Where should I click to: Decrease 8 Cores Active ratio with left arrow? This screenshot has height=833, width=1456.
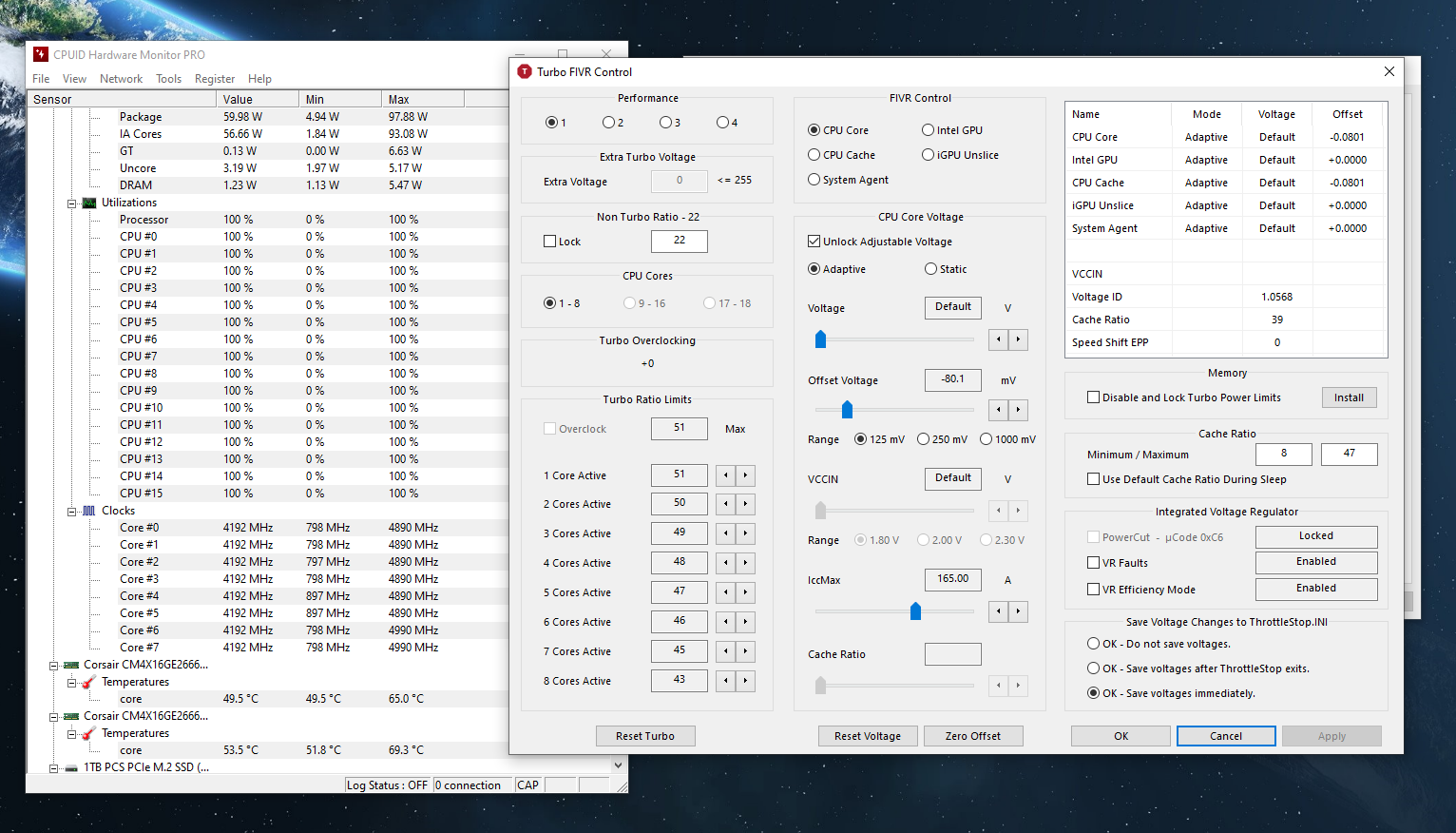726,681
